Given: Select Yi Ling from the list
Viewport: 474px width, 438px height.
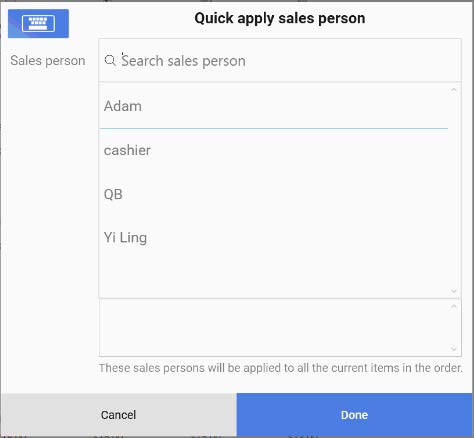Looking at the screenshot, I should coord(273,238).
